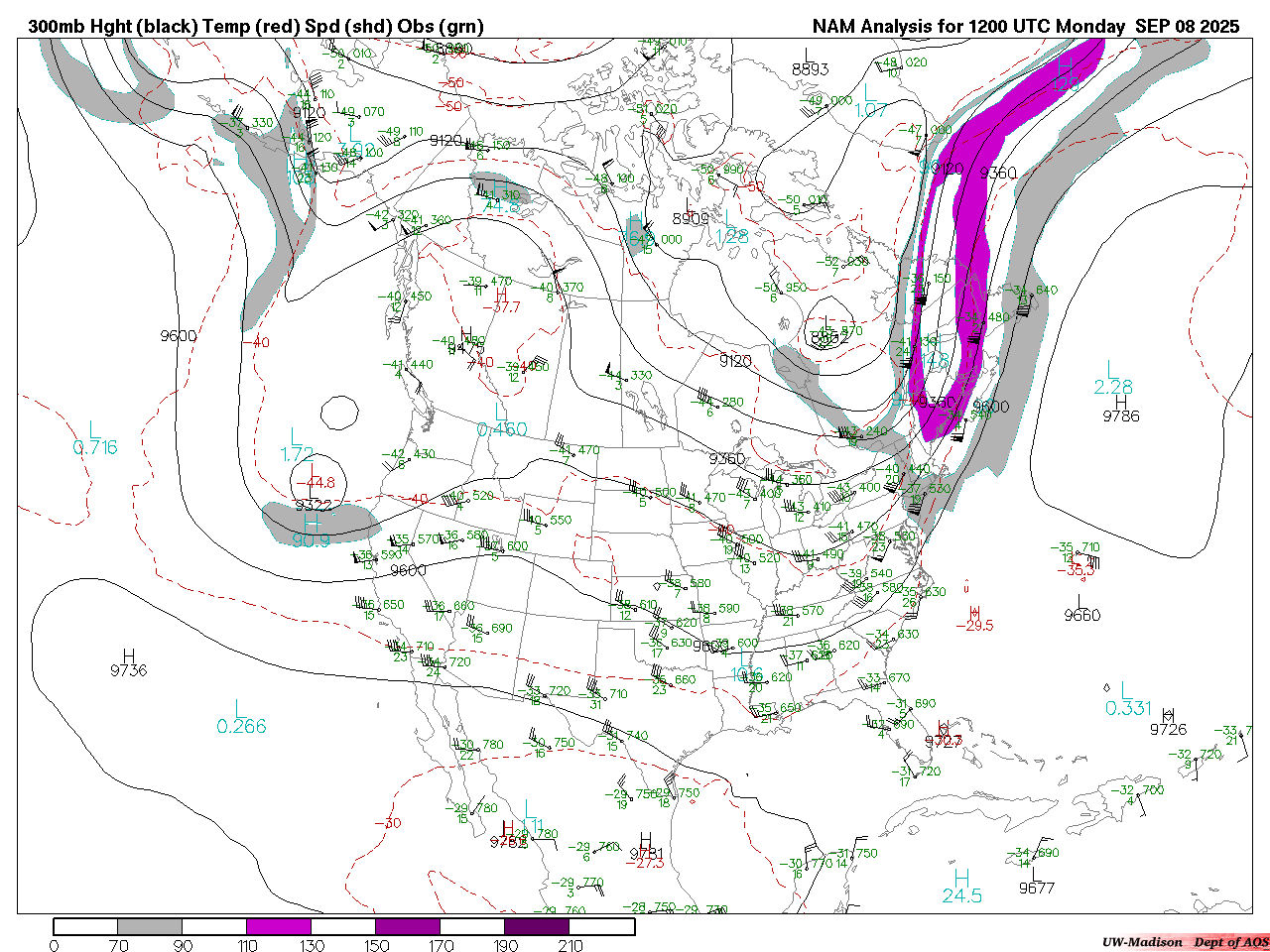Click the red -44.8 temperature label
This screenshot has width=1270, height=952.
click(317, 483)
